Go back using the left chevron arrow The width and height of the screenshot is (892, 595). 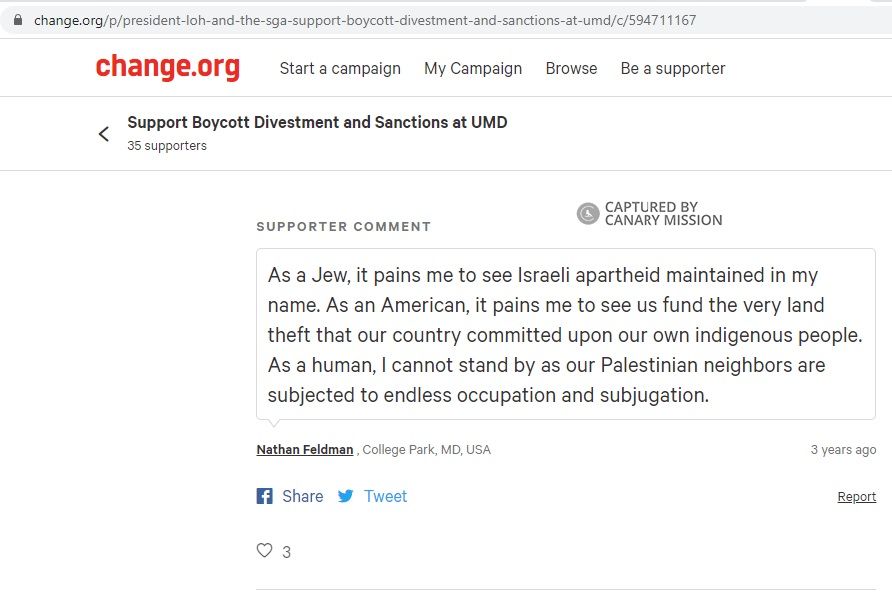[104, 134]
